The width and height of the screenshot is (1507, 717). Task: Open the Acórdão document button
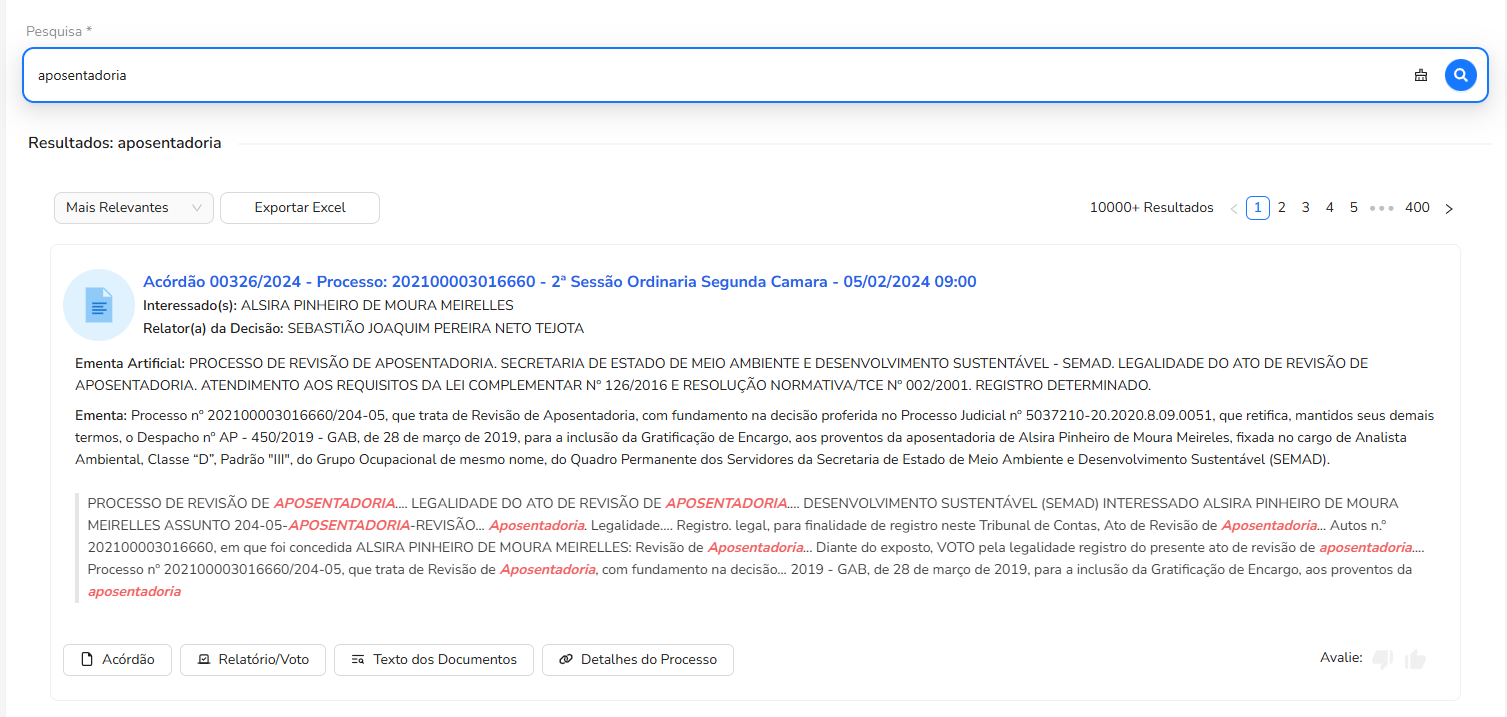pos(117,660)
